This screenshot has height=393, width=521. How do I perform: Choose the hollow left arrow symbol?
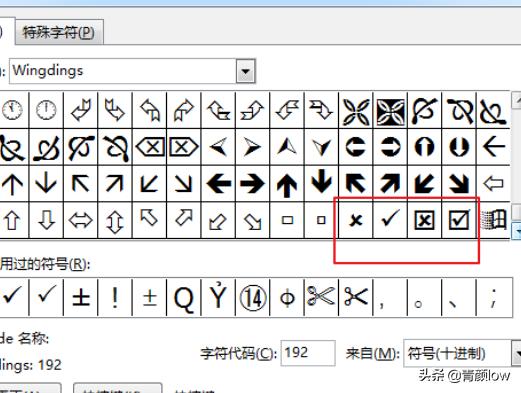[494, 183]
